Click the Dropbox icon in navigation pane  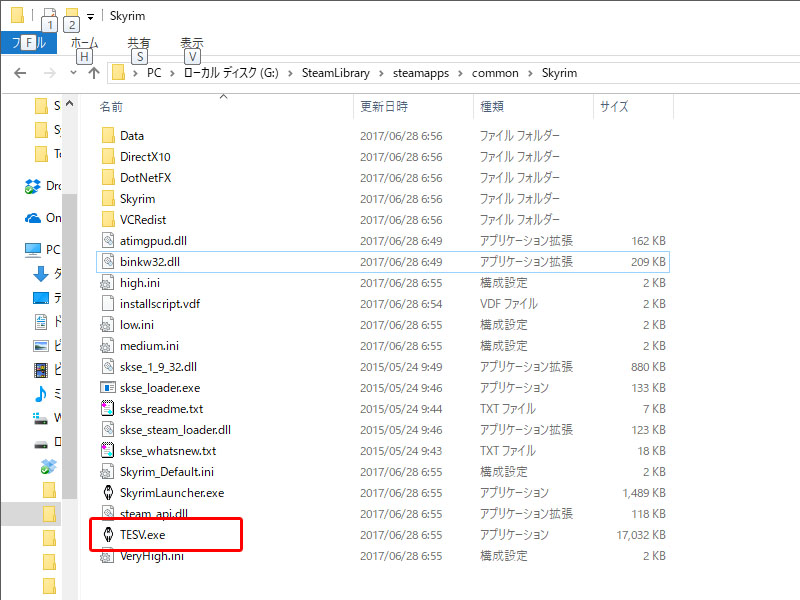coord(33,186)
